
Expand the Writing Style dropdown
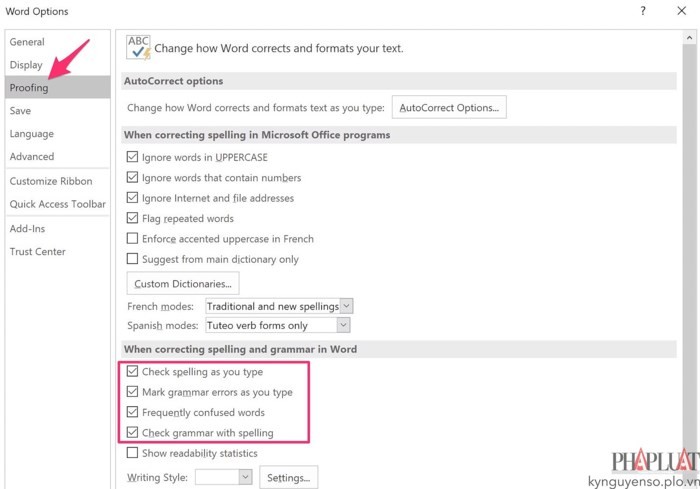[245, 477]
